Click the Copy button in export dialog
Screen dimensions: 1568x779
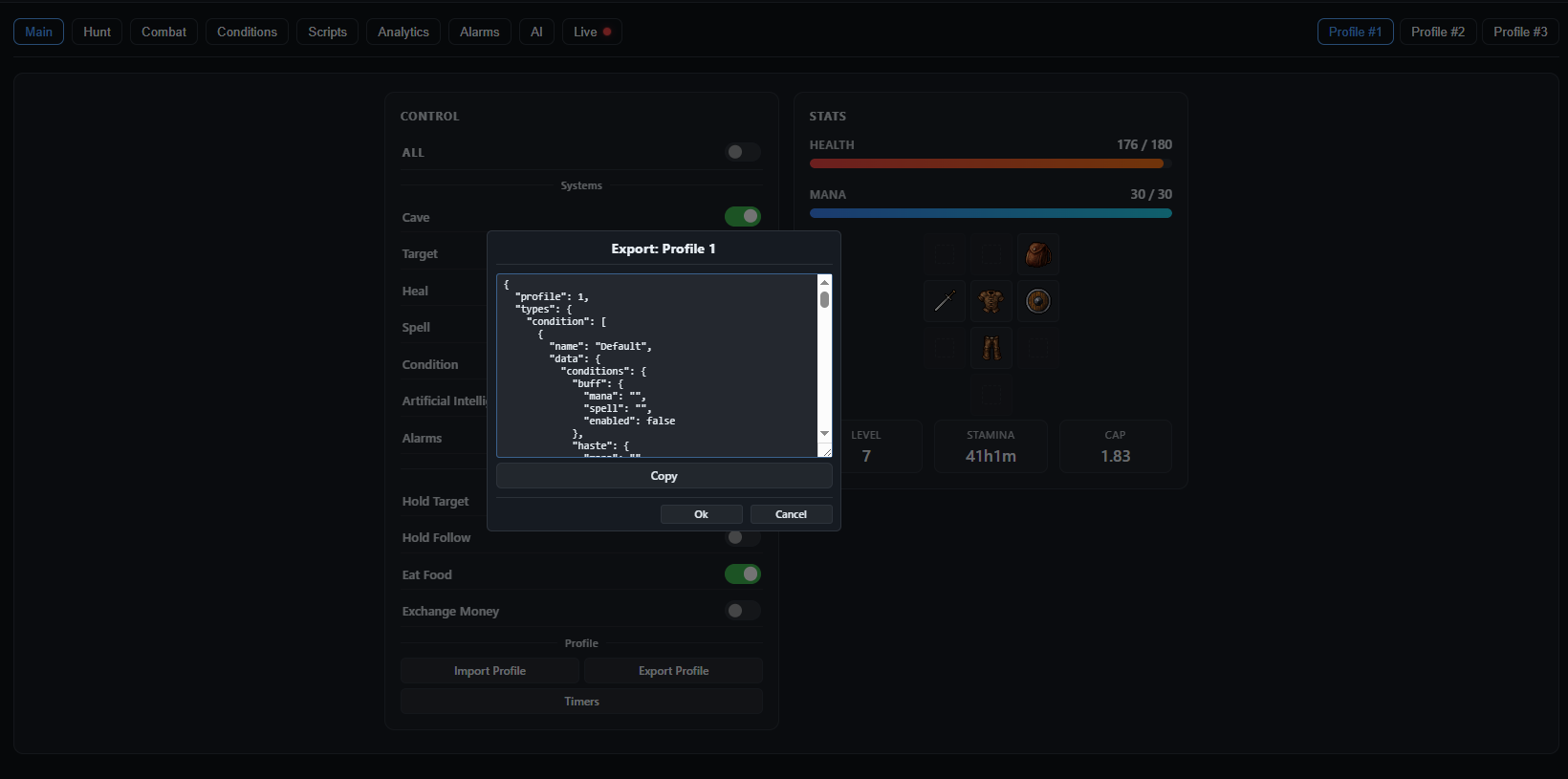664,476
